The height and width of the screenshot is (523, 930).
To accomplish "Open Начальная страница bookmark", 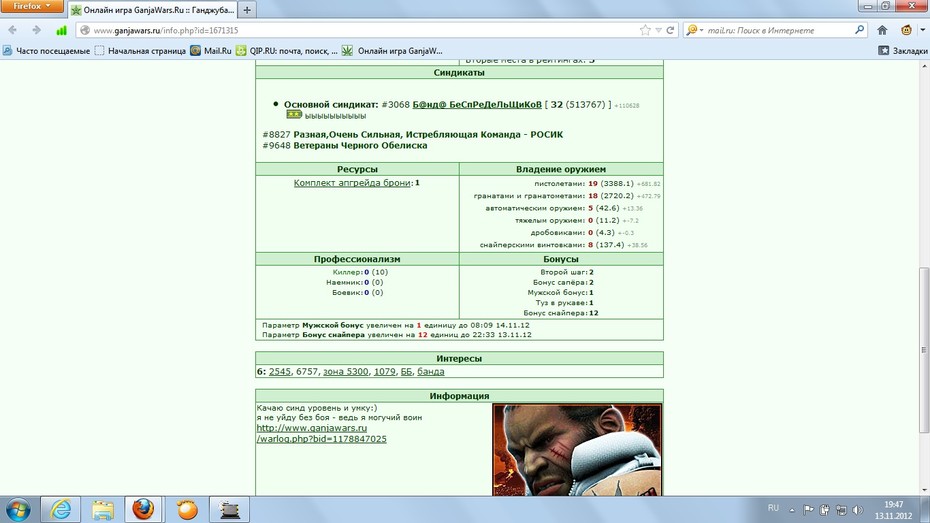I will (141, 51).
